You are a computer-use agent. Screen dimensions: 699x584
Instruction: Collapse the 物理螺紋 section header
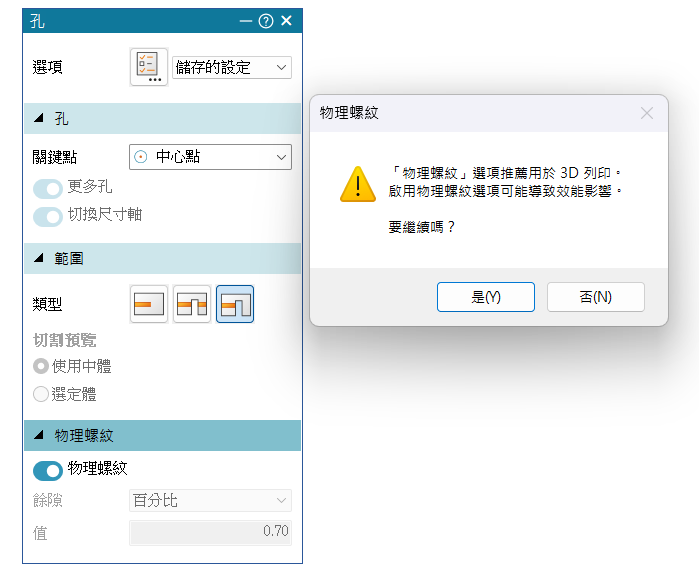(x=163, y=436)
